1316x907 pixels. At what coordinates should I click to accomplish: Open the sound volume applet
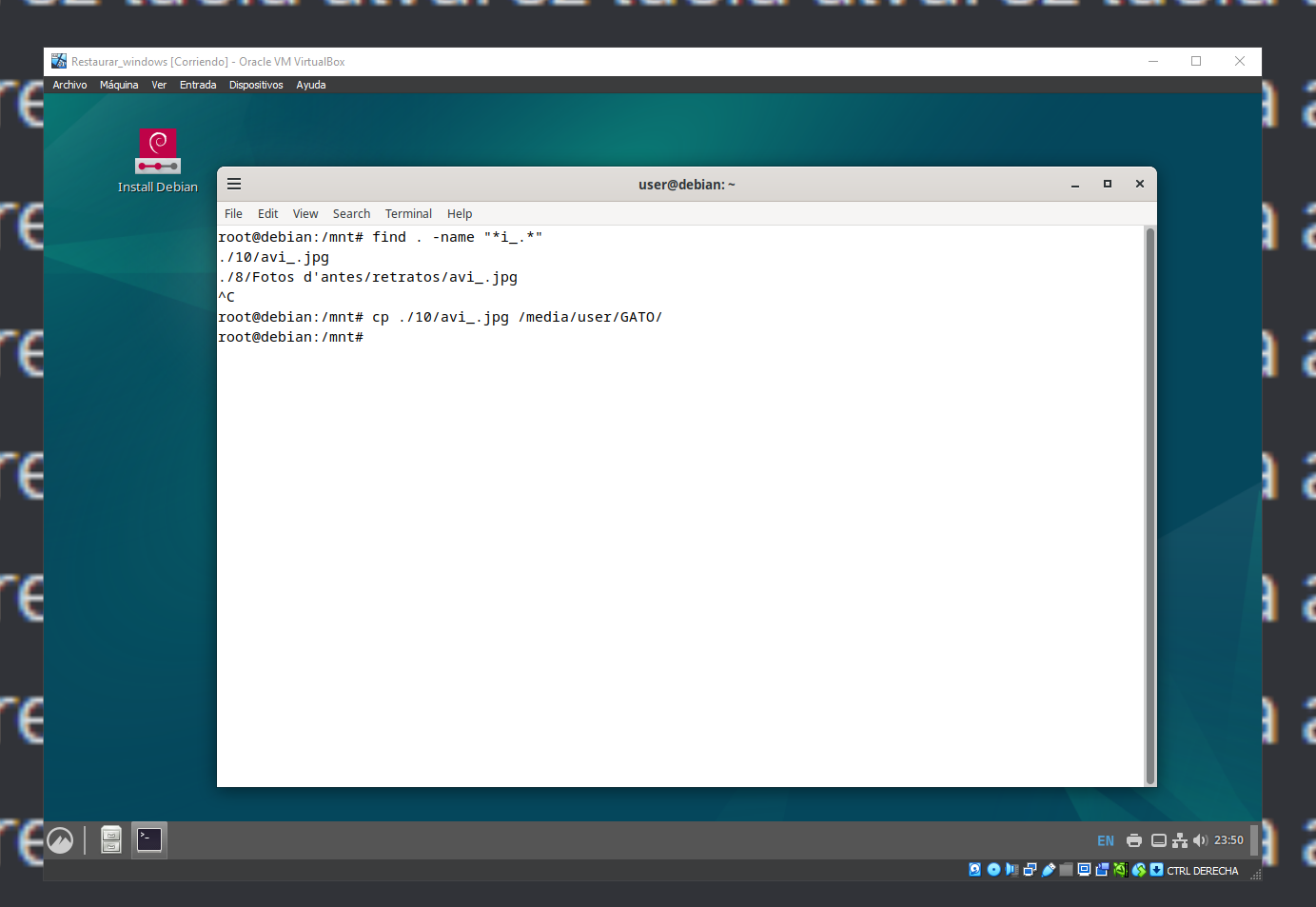tap(1200, 840)
